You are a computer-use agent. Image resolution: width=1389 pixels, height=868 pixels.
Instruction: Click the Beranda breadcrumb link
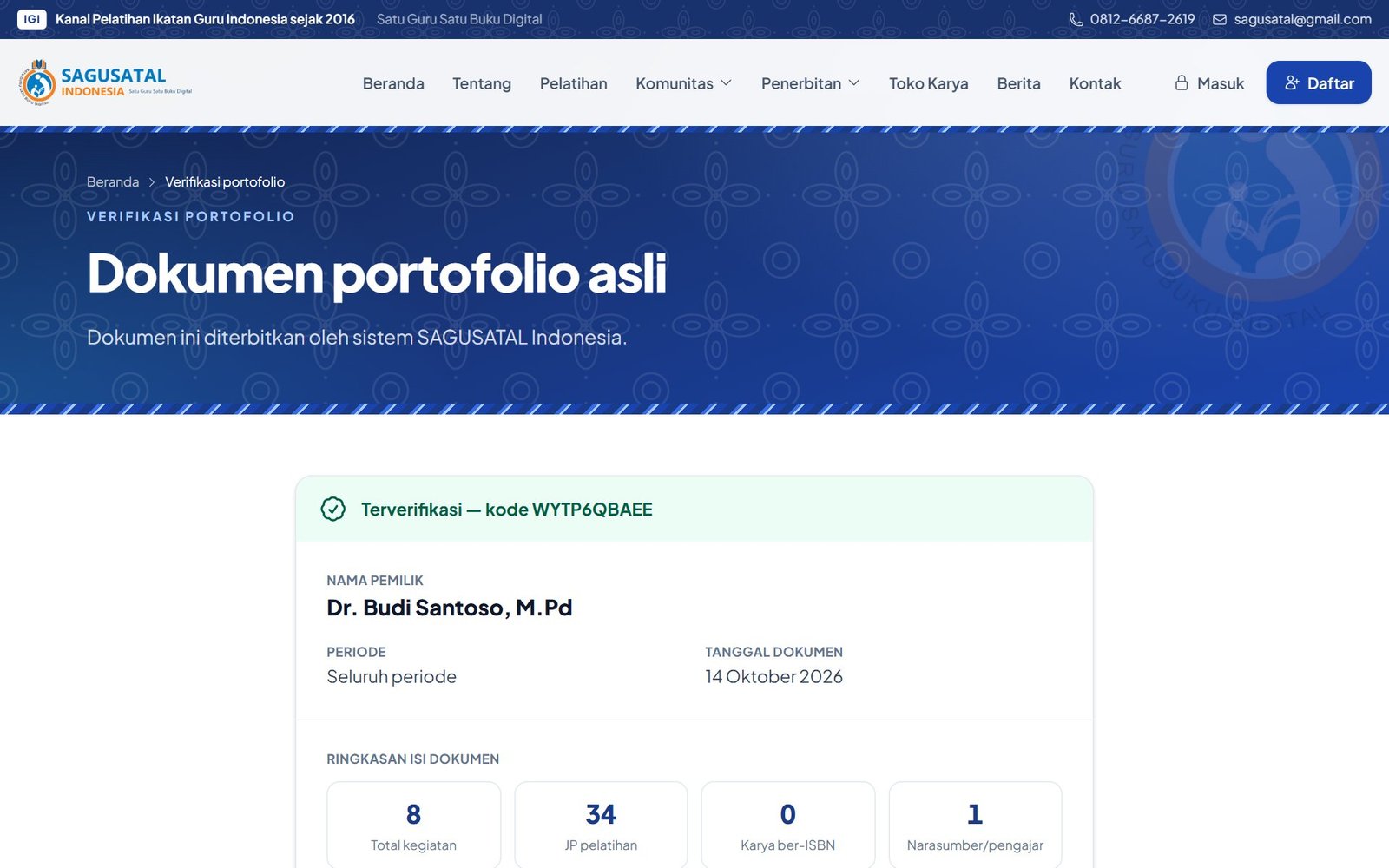[x=113, y=182]
